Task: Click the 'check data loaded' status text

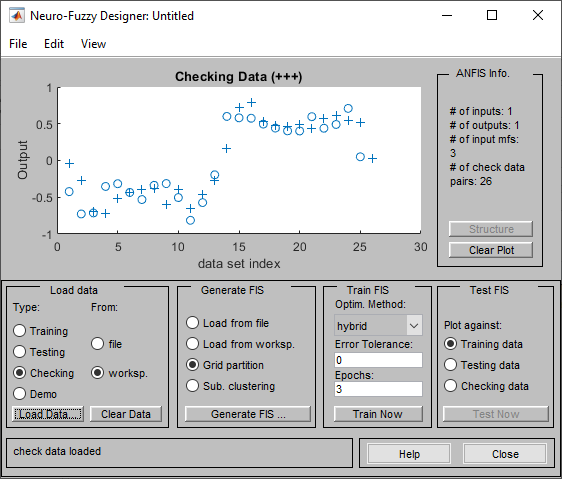Action: click(x=57, y=451)
